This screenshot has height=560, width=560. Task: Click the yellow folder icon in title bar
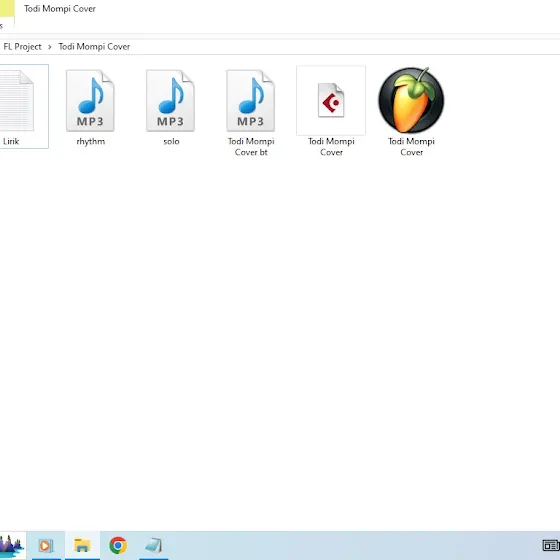7,8
